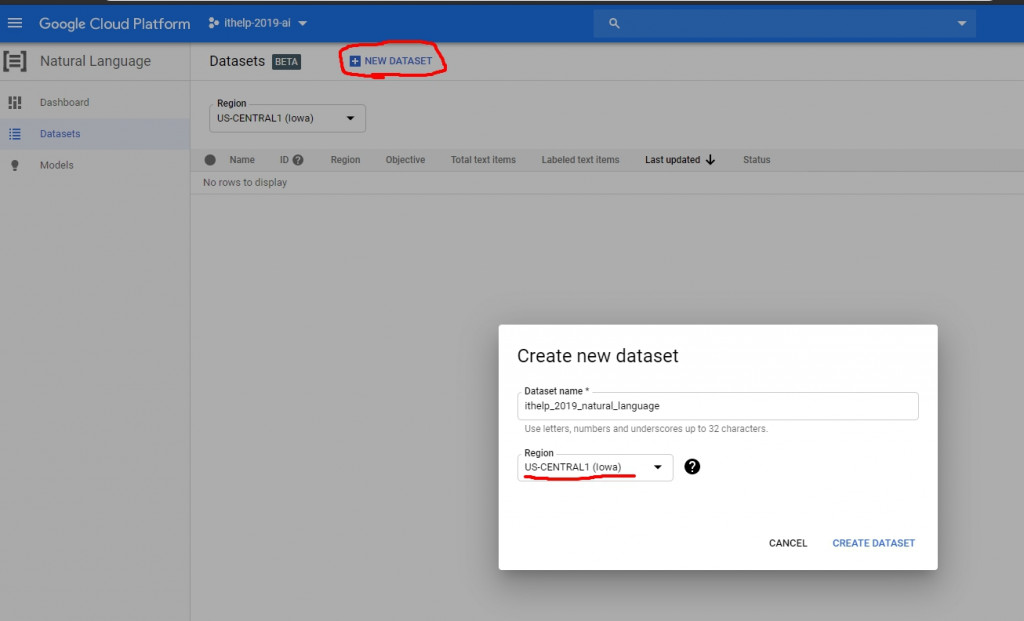Click CREATE DATASET button
This screenshot has height=621, width=1024.
point(873,543)
